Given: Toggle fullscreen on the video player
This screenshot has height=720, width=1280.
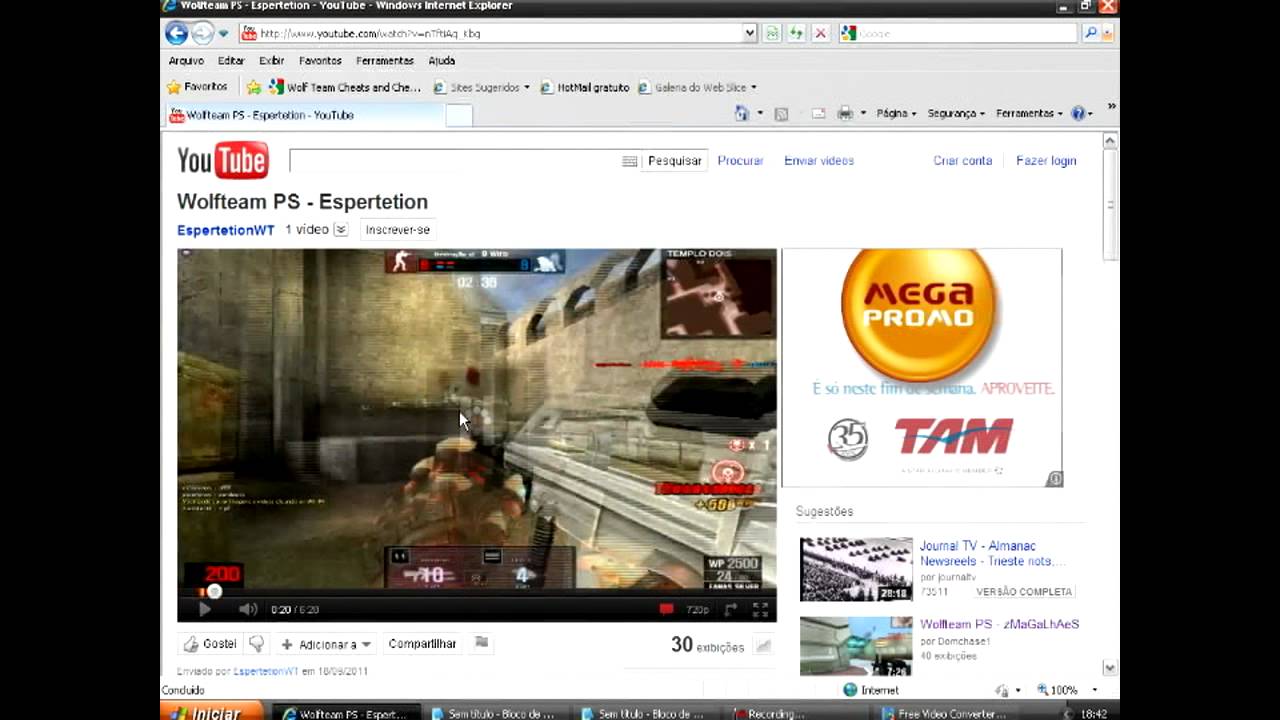Looking at the screenshot, I should (760, 609).
